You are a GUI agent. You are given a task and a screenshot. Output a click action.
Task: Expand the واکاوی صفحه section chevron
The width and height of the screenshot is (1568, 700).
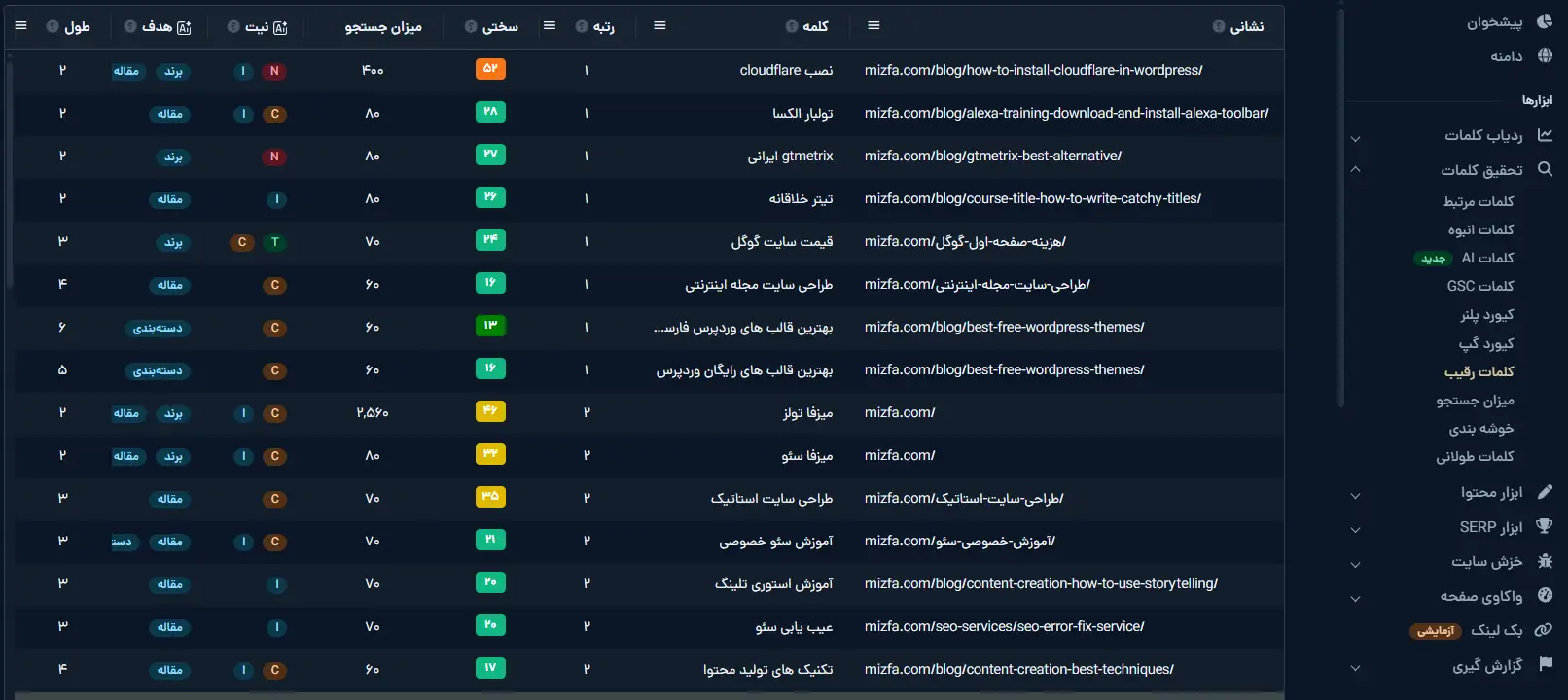[1355, 599]
